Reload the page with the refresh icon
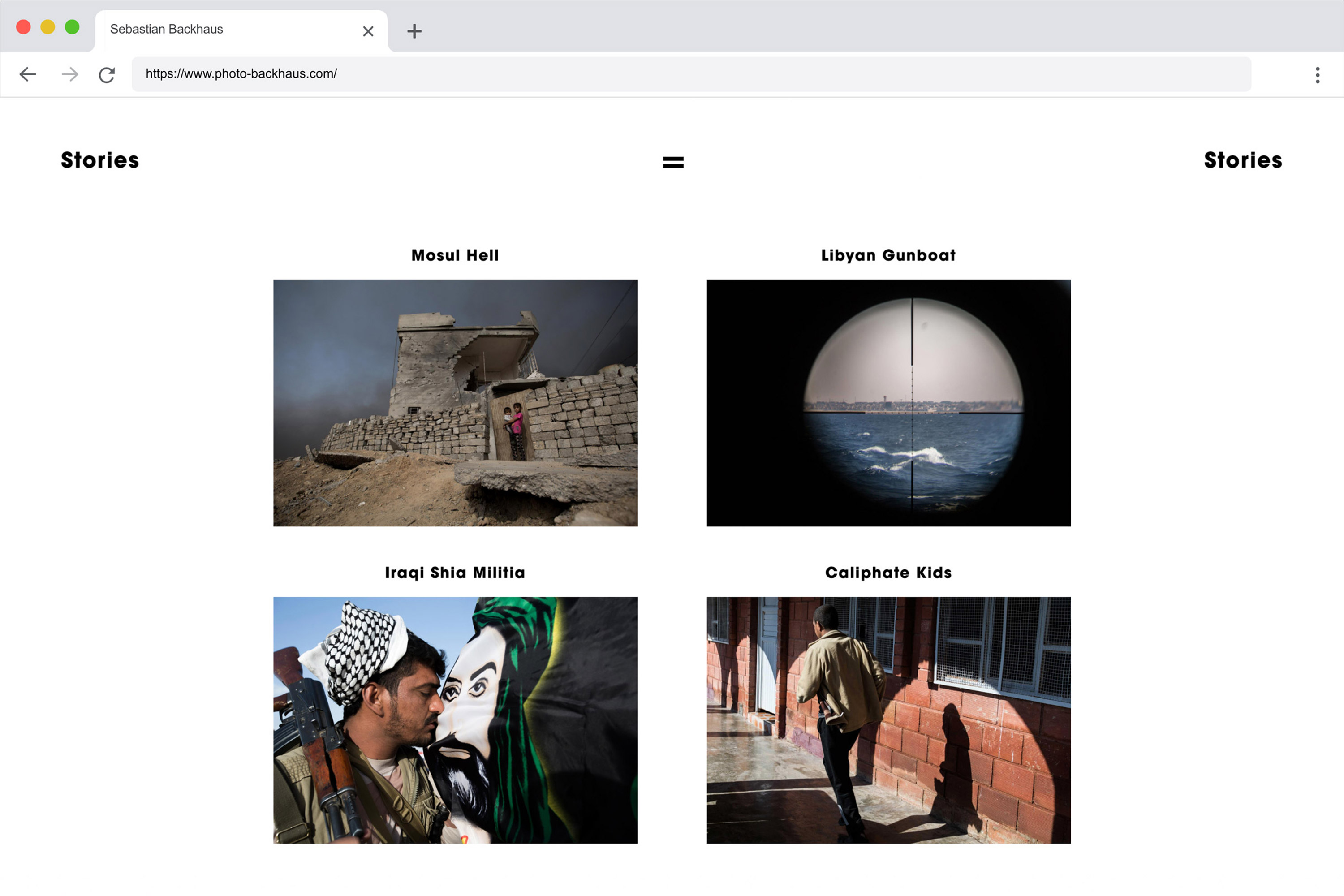Image resolution: width=1344 pixels, height=896 pixels. coord(107,75)
